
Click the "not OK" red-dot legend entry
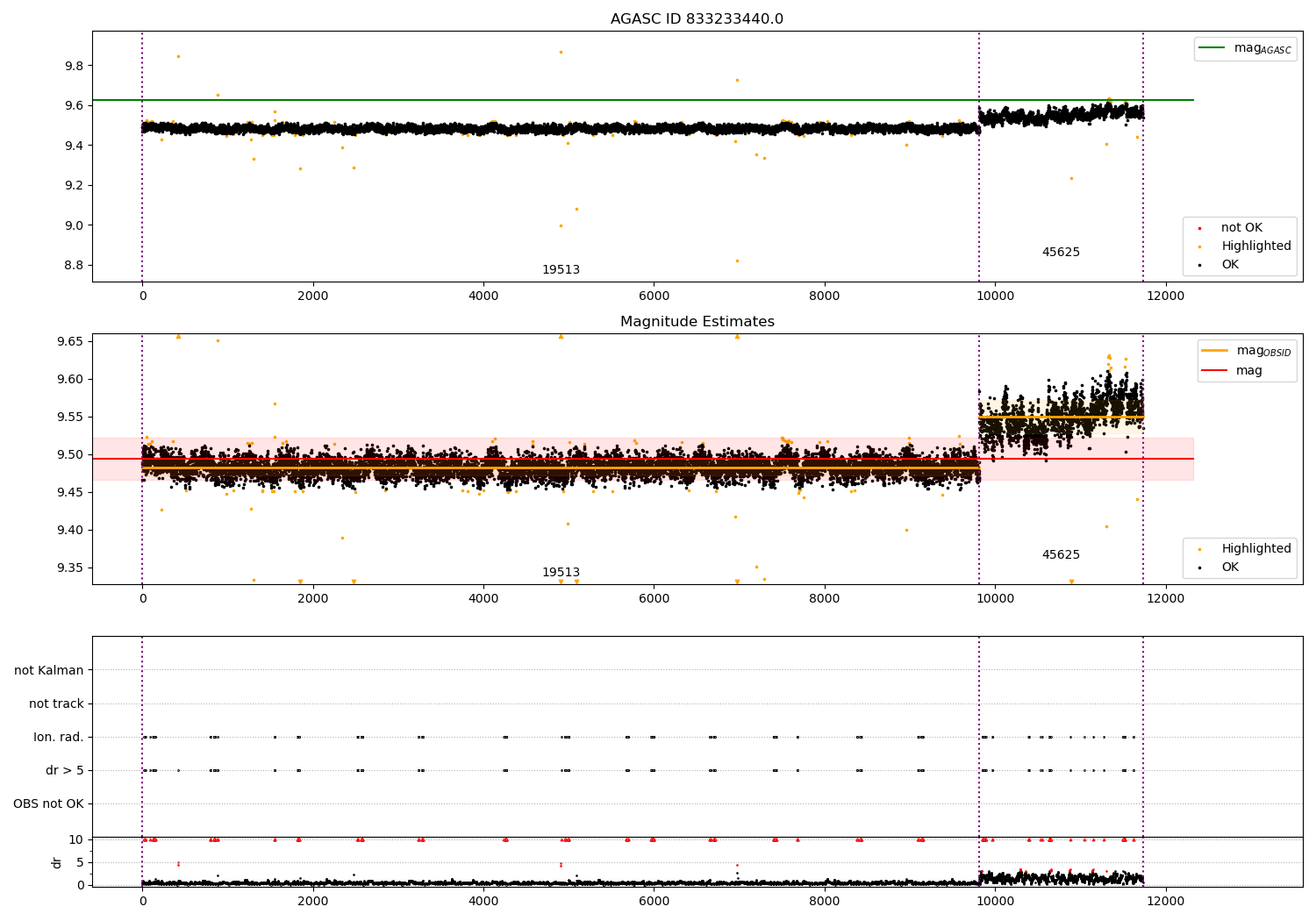tap(1241, 228)
